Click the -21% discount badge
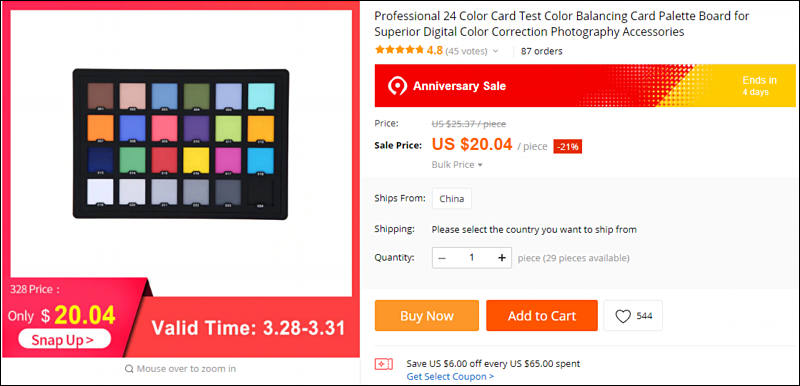Image resolution: width=800 pixels, height=386 pixels. pos(568,146)
